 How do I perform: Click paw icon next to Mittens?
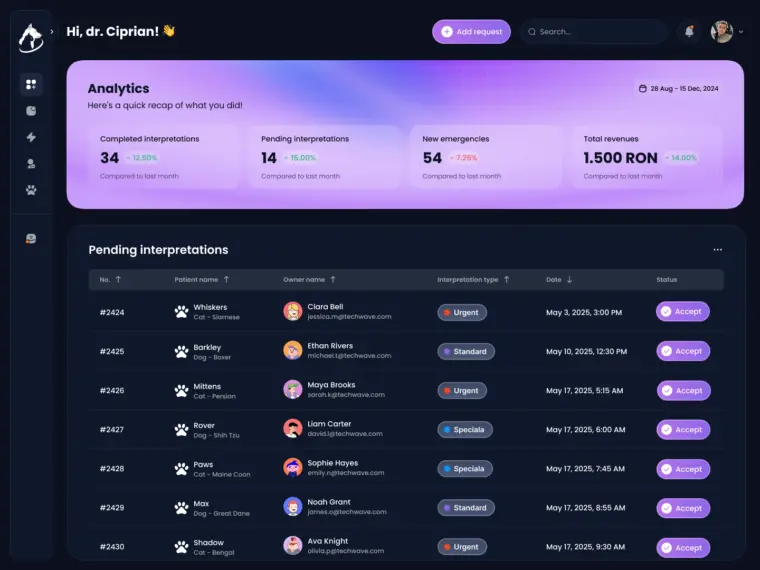pos(181,391)
